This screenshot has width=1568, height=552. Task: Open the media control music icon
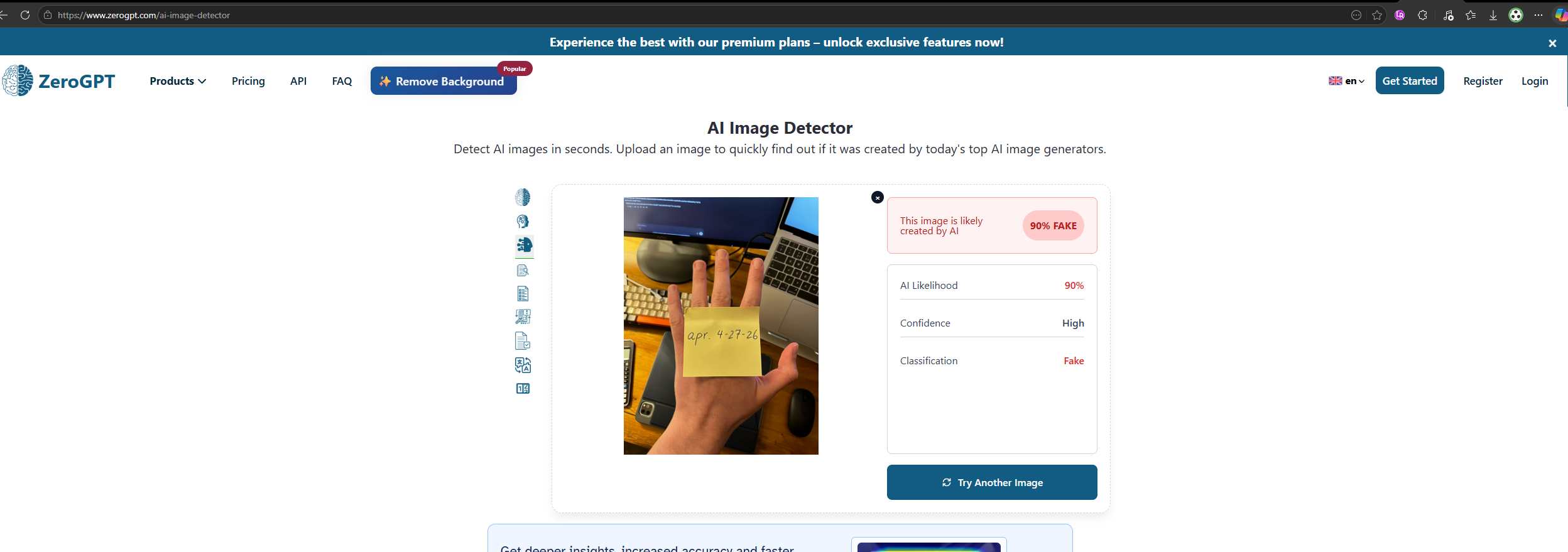coord(1448,15)
